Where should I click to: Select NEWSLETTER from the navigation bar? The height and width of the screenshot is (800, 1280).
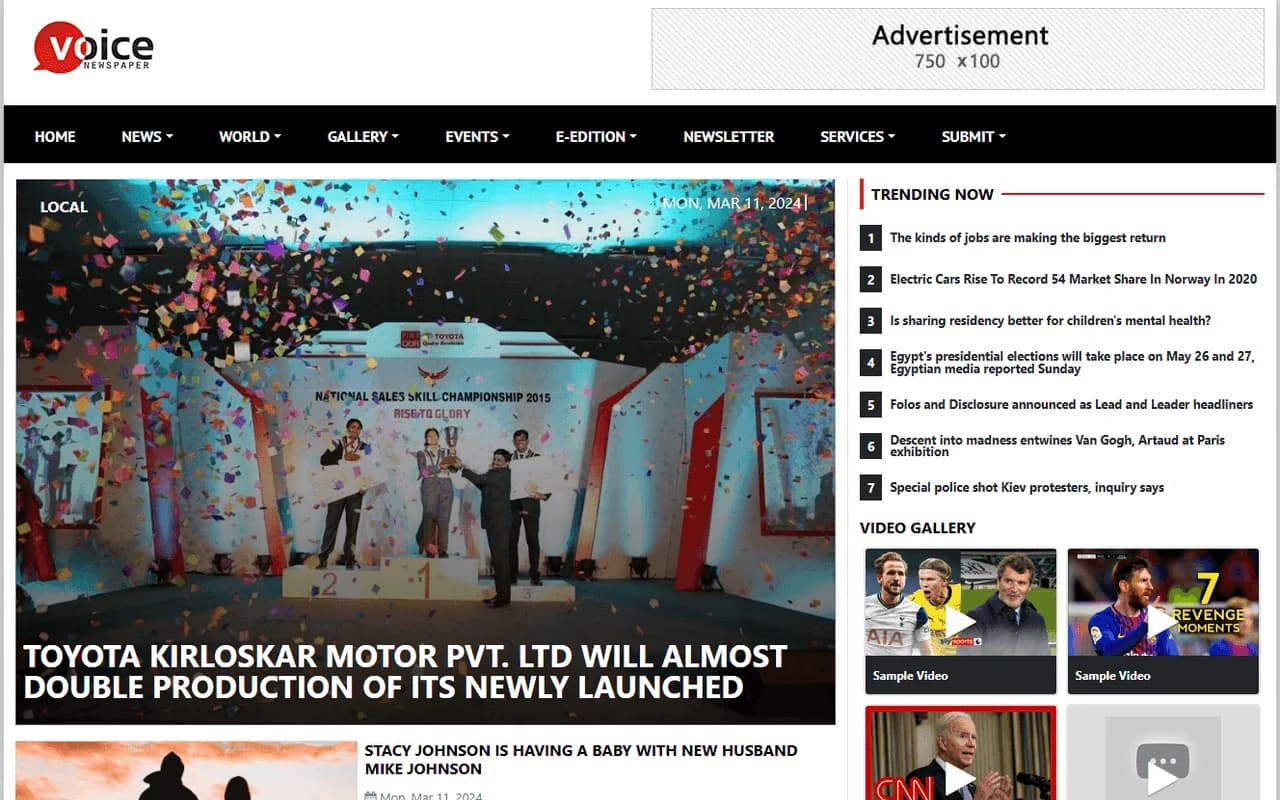coord(728,136)
